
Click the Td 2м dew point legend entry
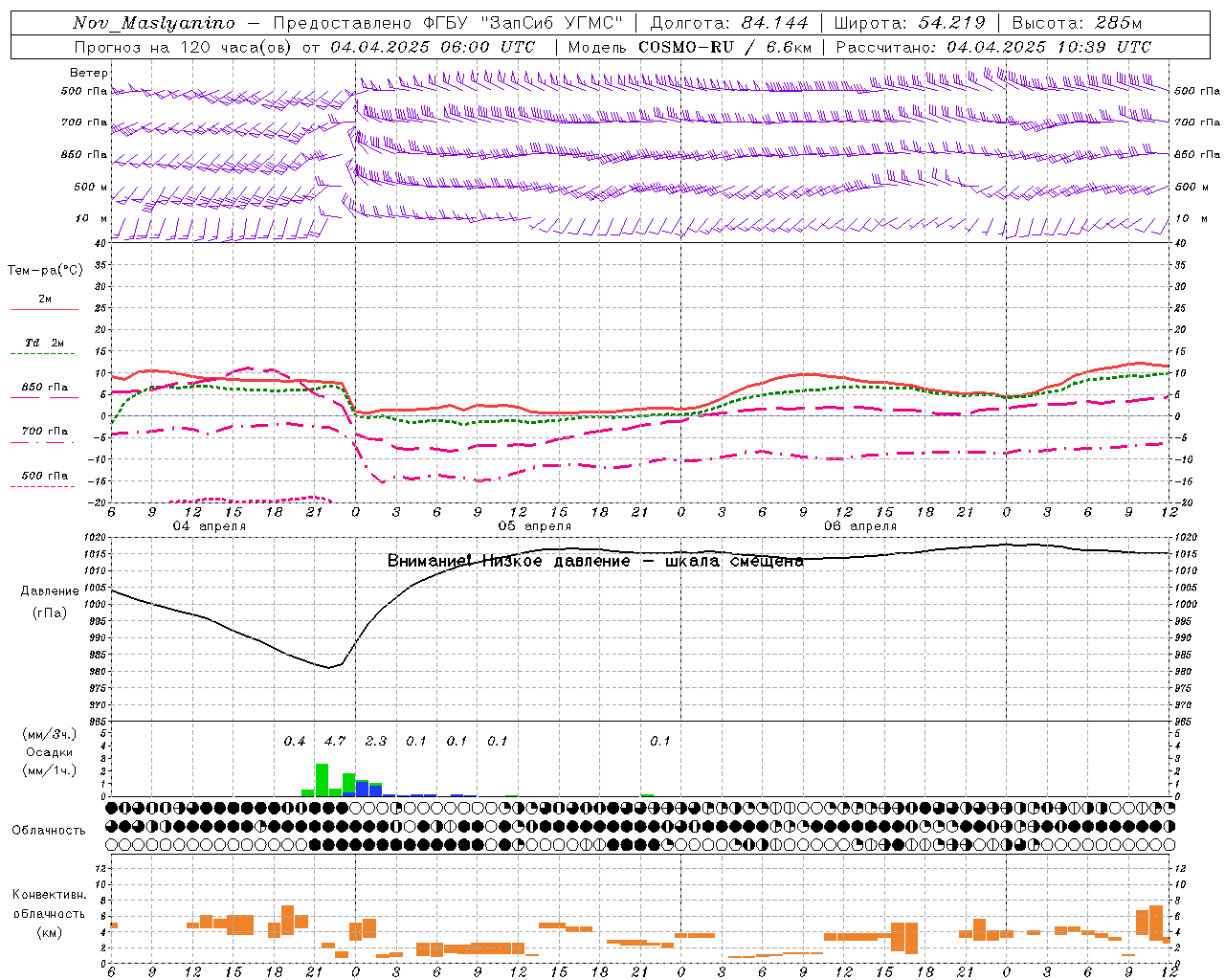tap(44, 343)
